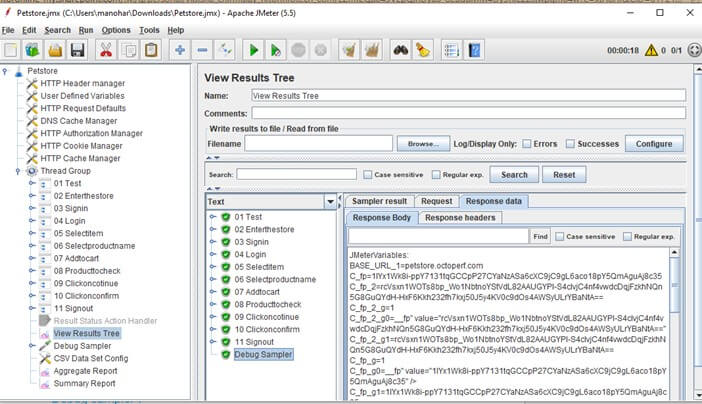Viewport: 702px width, 404px height.
Task: Select Summary Report in test plan
Action: tap(84, 383)
